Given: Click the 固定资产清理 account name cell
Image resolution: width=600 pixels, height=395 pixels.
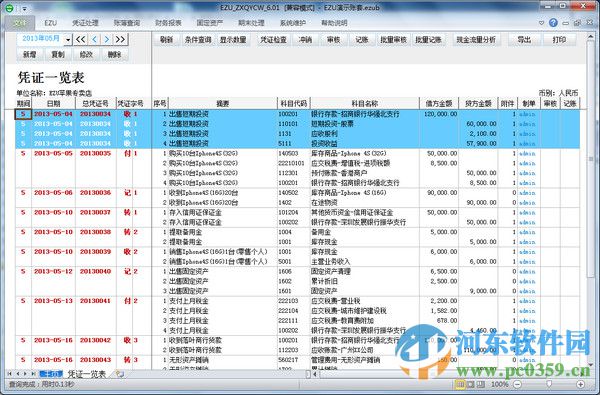Looking at the screenshot, I should (365, 271).
